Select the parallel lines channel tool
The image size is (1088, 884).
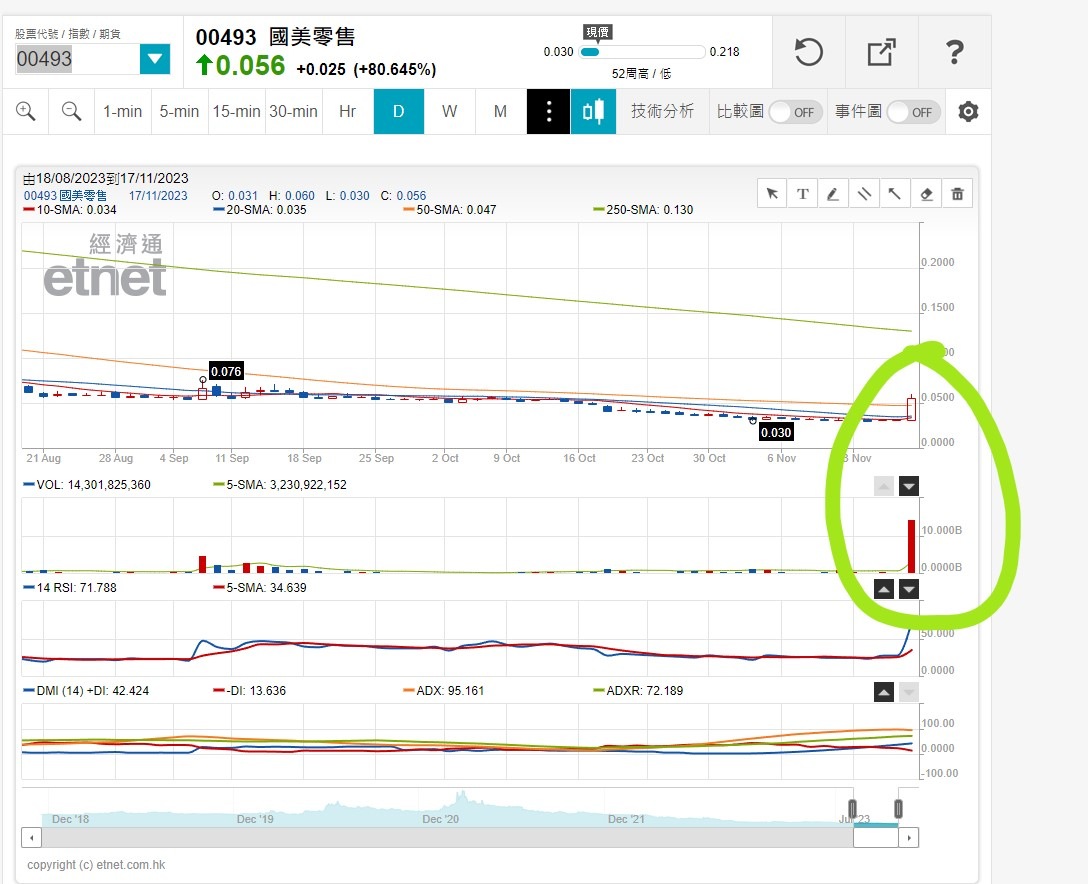click(x=864, y=194)
